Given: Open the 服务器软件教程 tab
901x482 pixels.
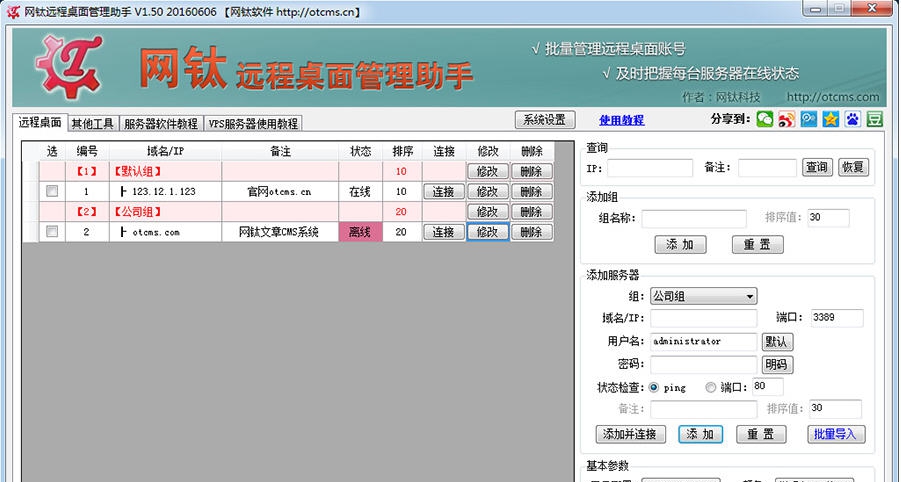Looking at the screenshot, I should [x=161, y=124].
